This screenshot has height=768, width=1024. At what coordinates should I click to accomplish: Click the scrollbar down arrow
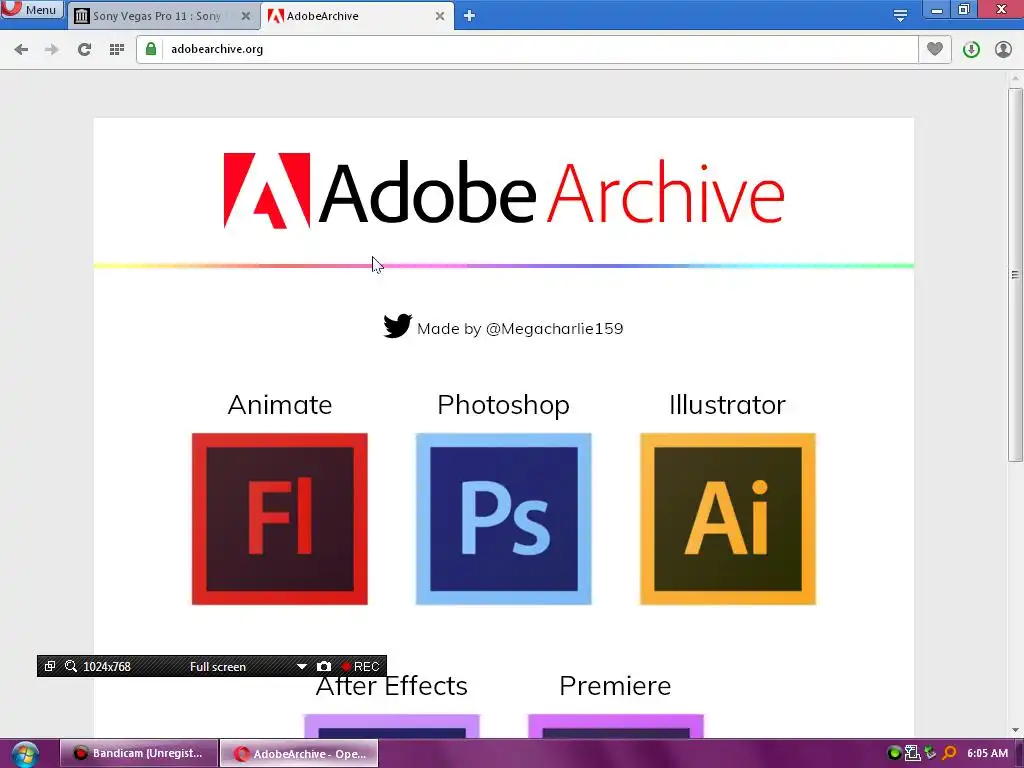pos(1015,730)
